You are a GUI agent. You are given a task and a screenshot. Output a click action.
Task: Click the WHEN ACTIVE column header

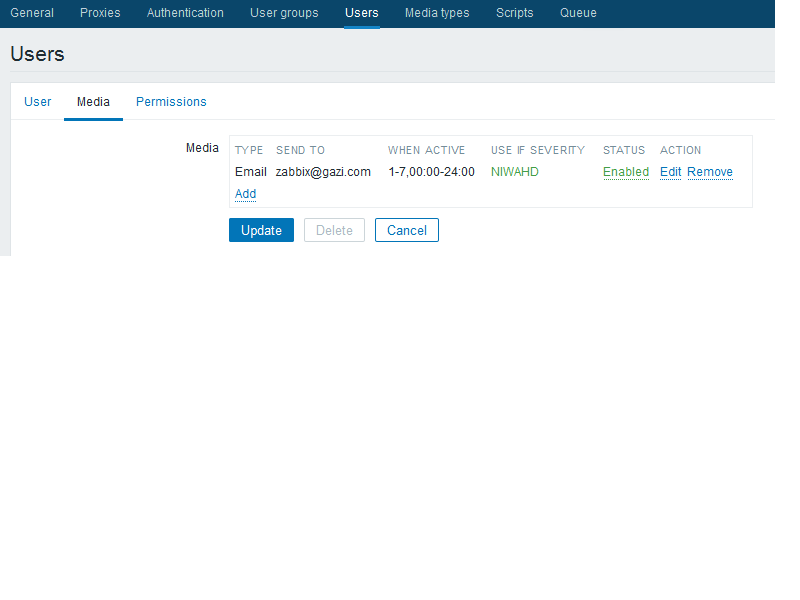(427, 150)
